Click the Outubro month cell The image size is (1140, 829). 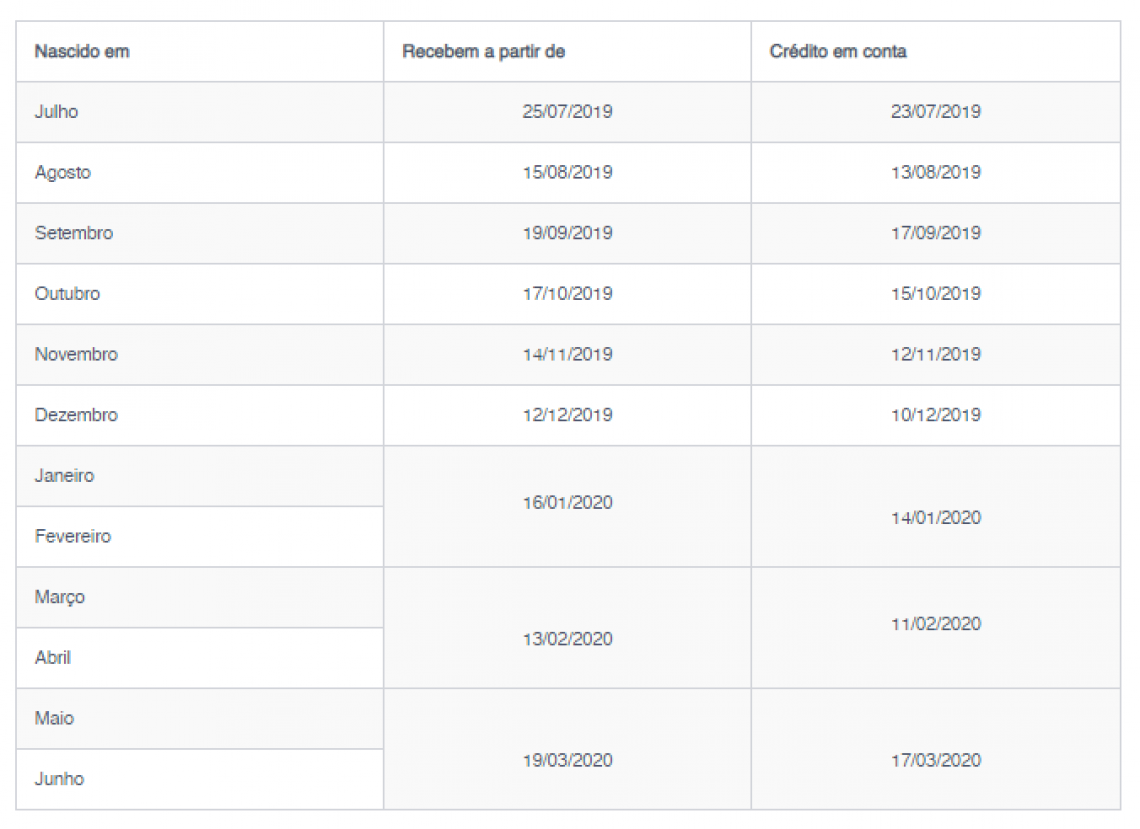click(67, 294)
